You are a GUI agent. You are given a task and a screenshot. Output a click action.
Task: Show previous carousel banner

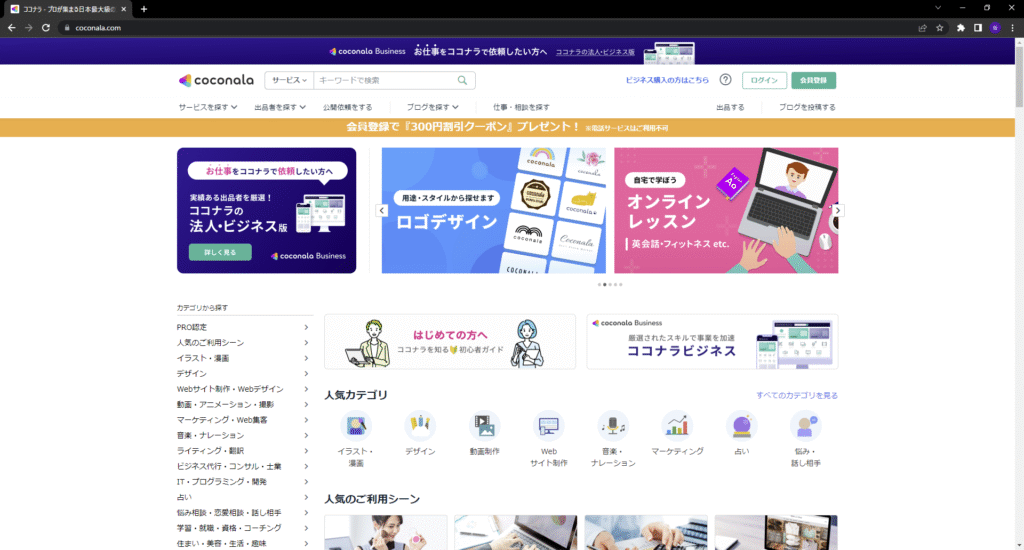(382, 210)
